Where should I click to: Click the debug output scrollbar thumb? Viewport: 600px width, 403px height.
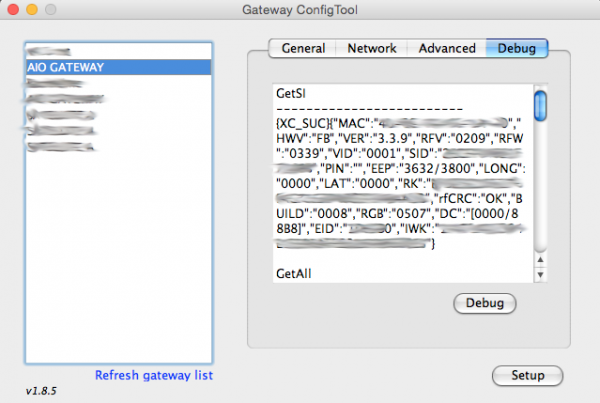point(540,105)
